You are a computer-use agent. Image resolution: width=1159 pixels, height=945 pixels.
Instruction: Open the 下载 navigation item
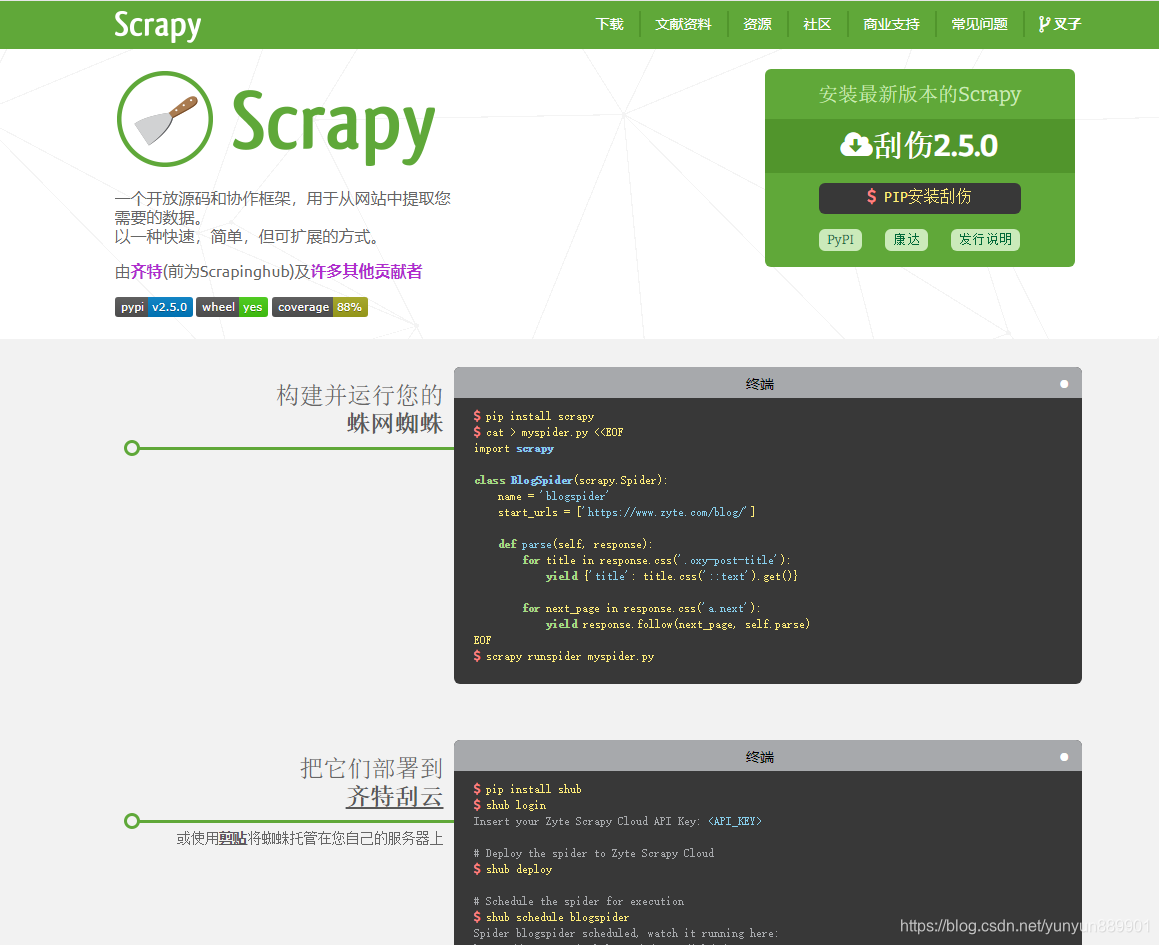pyautogui.click(x=609, y=24)
